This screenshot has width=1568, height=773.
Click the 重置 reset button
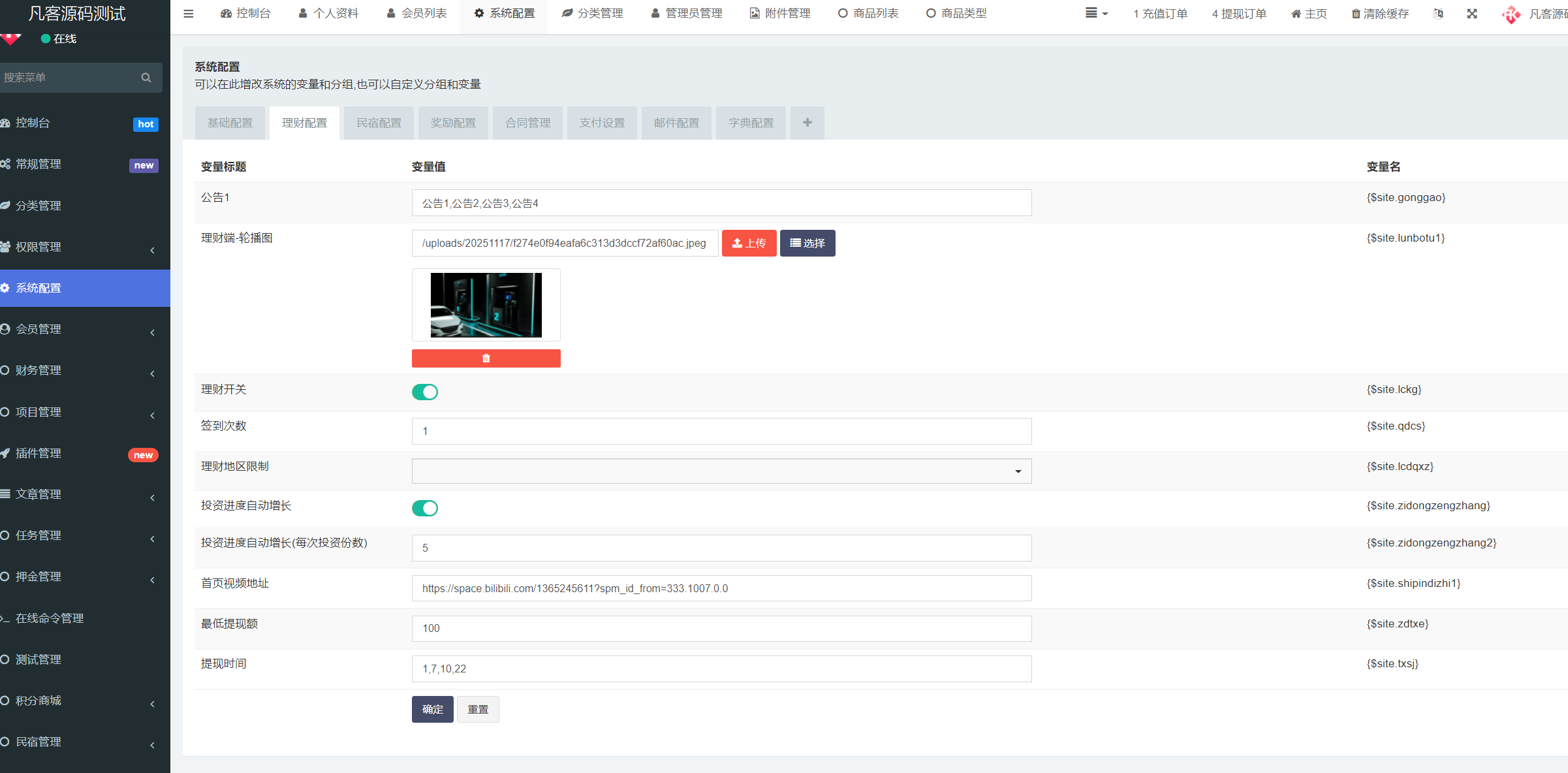coord(478,709)
